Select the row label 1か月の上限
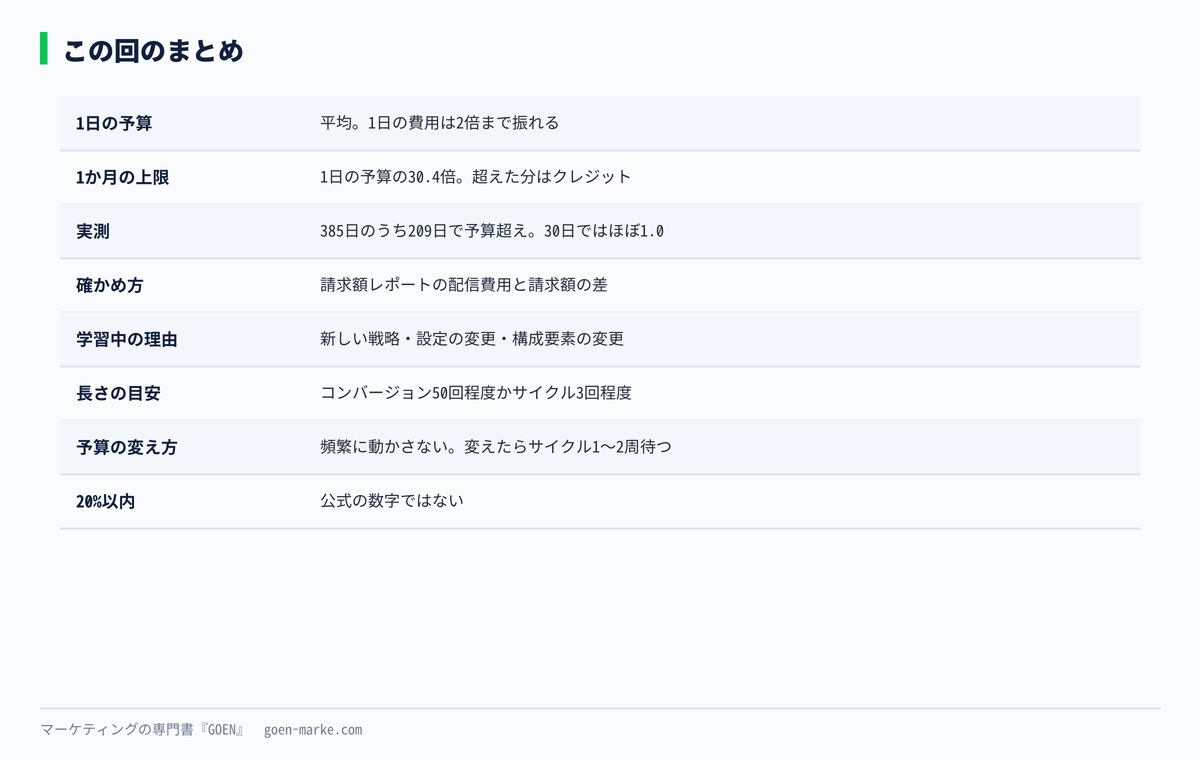This screenshot has height=760, width=1200. tap(122, 178)
